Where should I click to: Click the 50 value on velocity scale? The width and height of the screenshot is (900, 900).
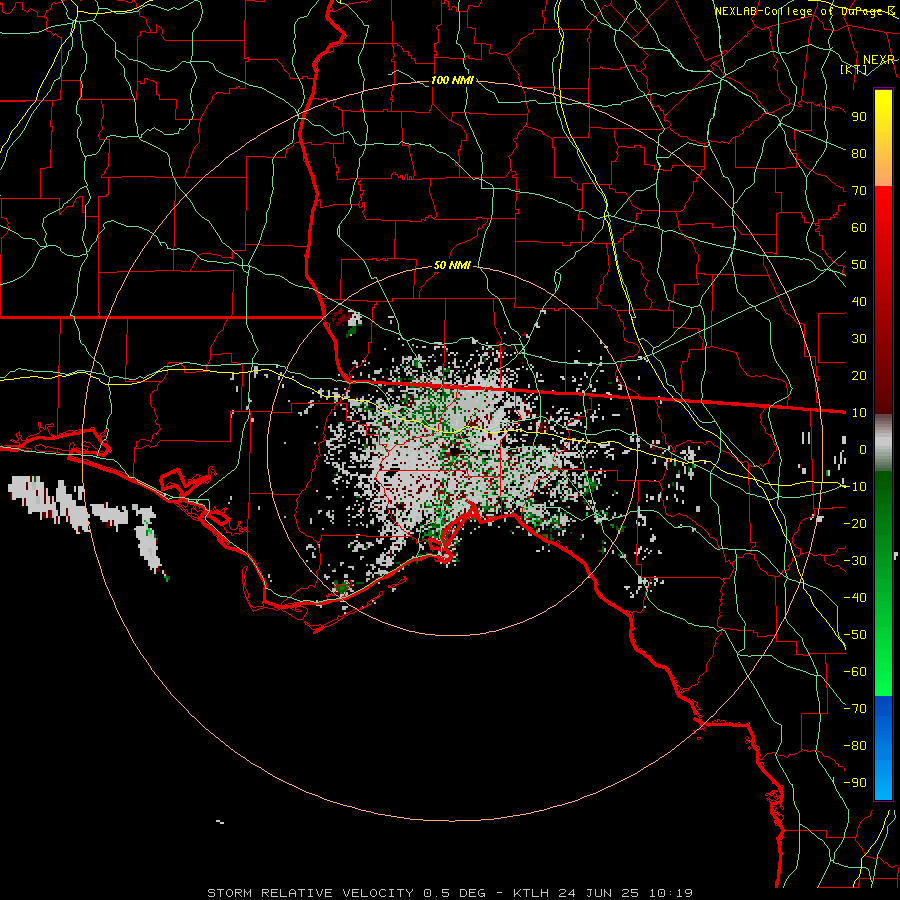coord(859,265)
